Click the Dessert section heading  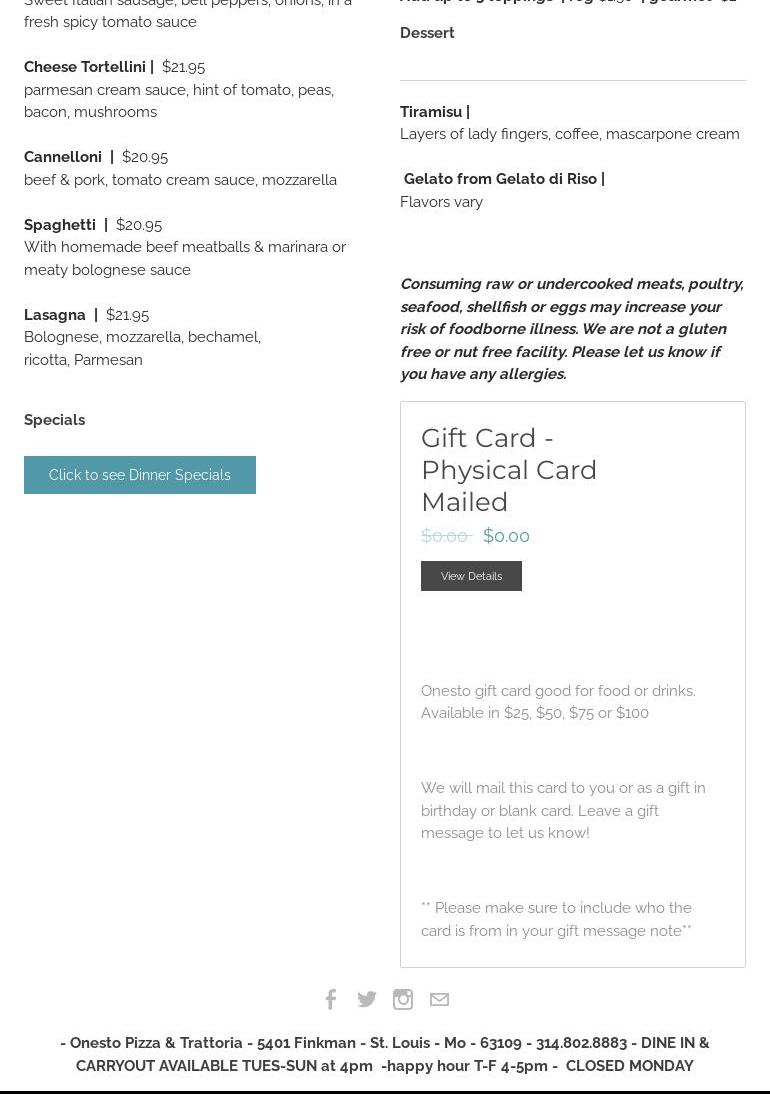coord(427,33)
